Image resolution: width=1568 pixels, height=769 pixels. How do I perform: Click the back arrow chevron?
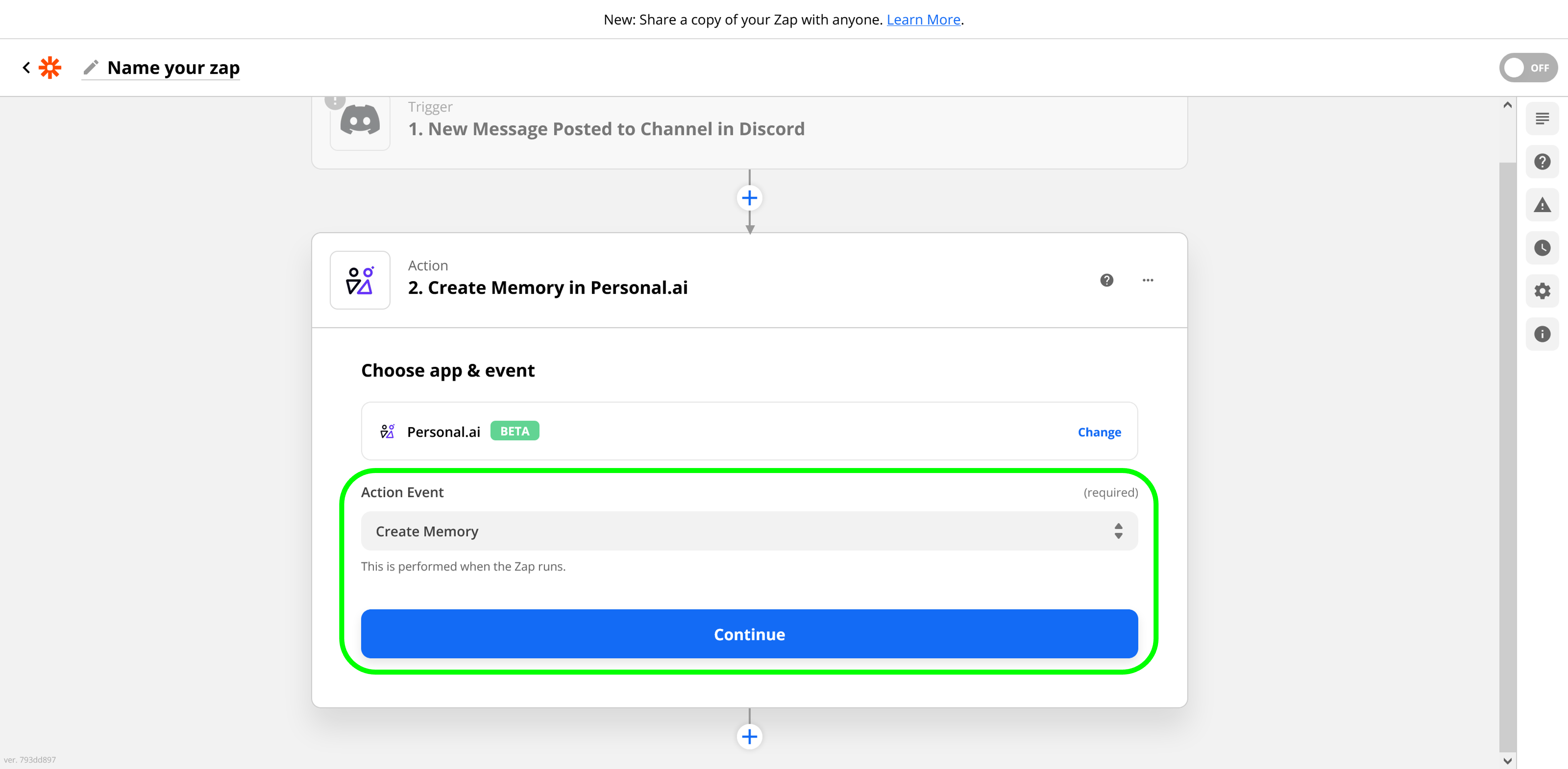pyautogui.click(x=26, y=68)
